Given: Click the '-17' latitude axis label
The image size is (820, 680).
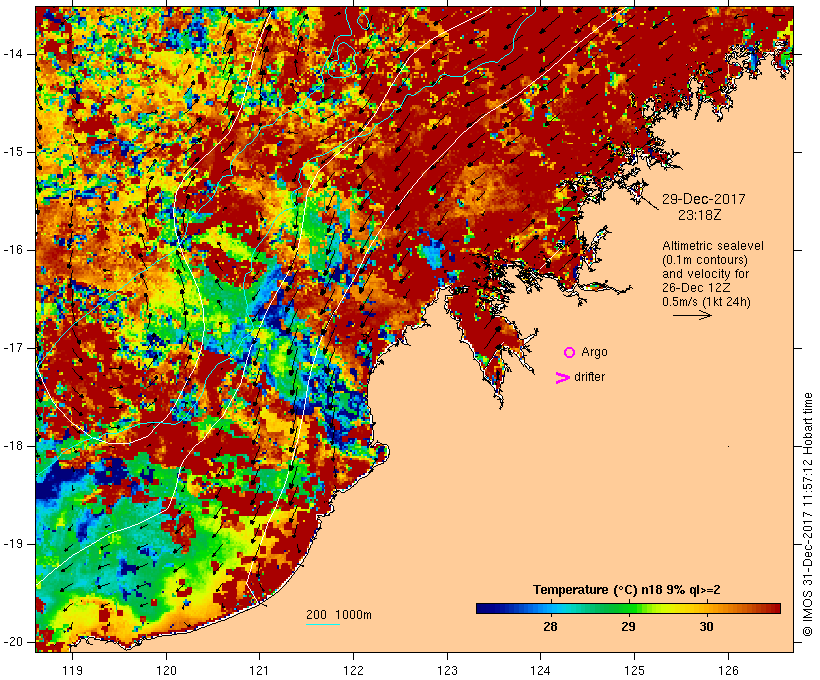Looking at the screenshot, I should click(x=13, y=348).
